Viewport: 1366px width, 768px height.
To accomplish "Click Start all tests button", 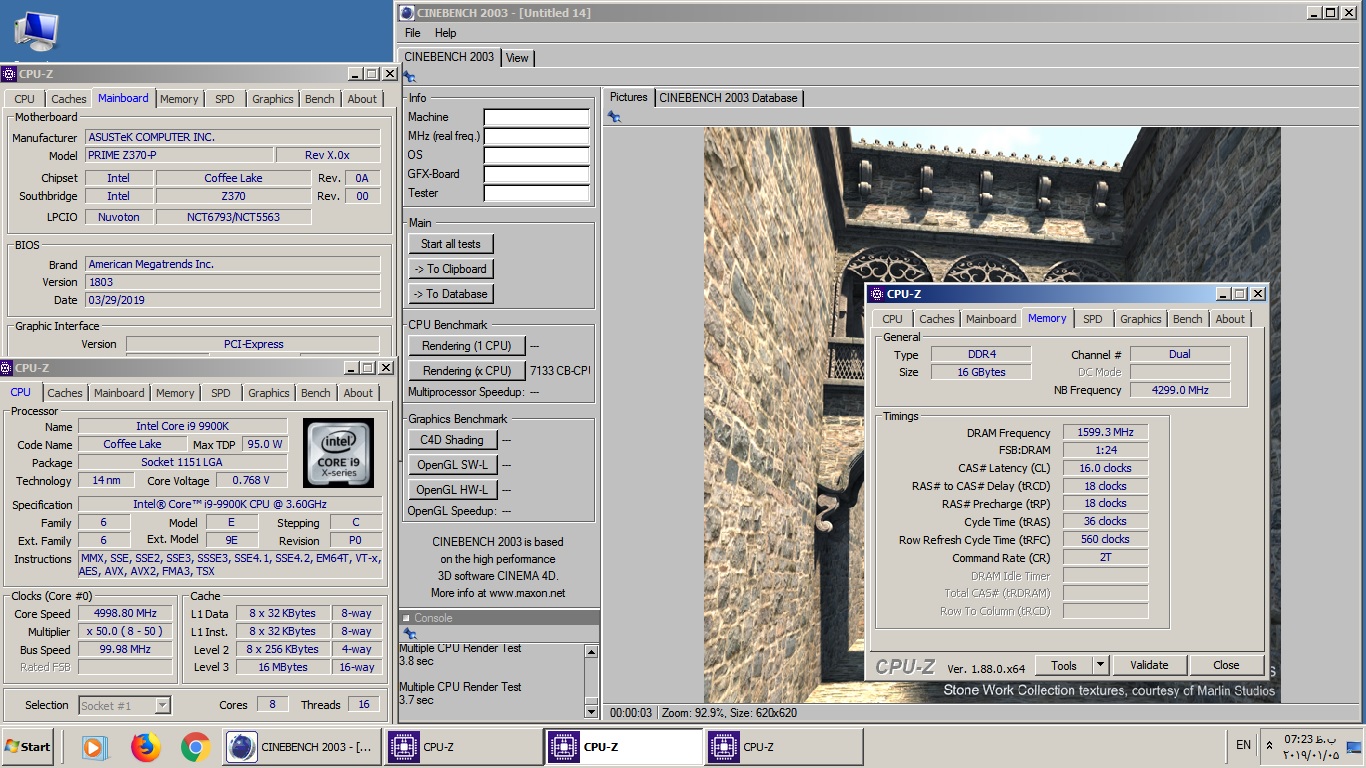I will (x=450, y=244).
